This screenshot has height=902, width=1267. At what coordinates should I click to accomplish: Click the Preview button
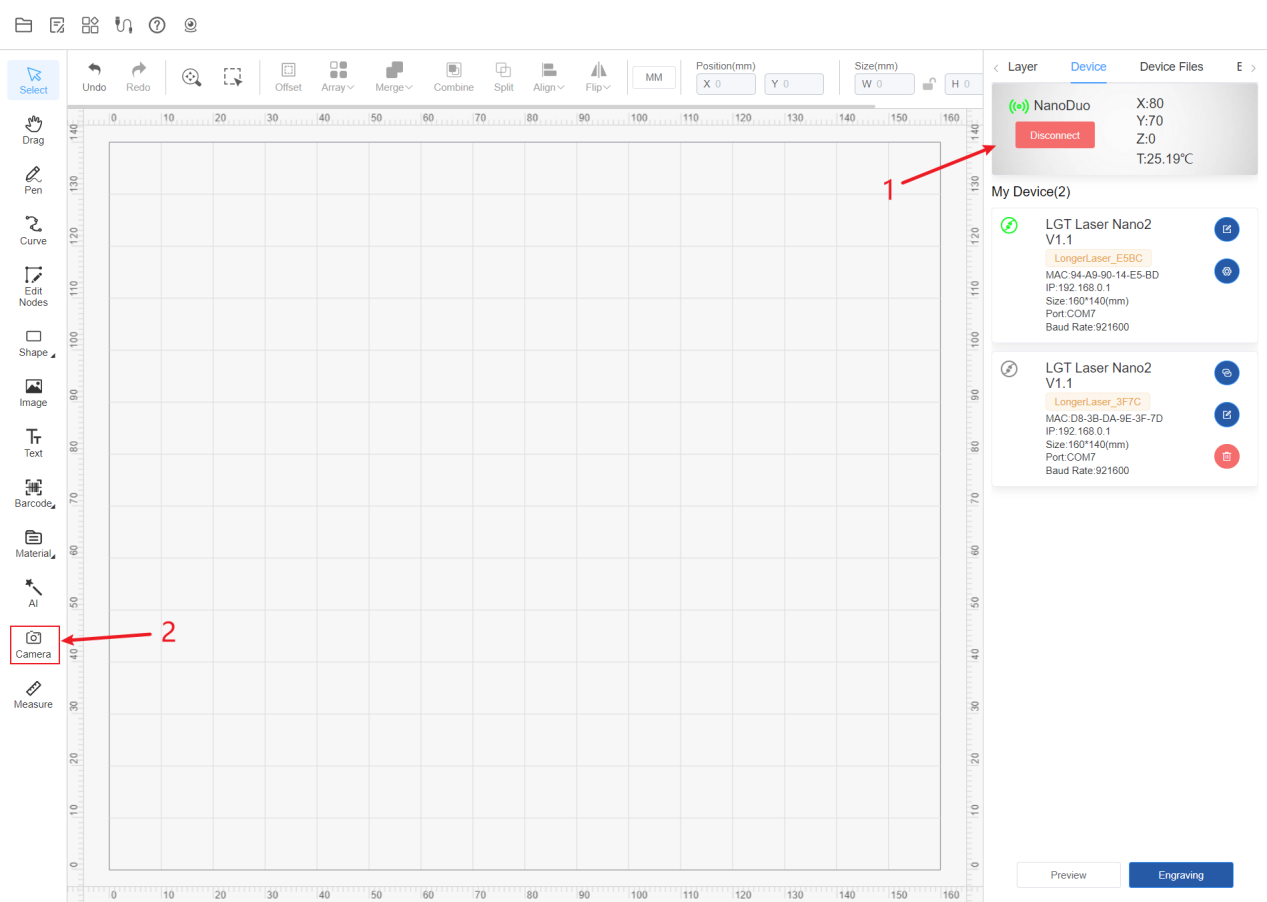coord(1069,875)
